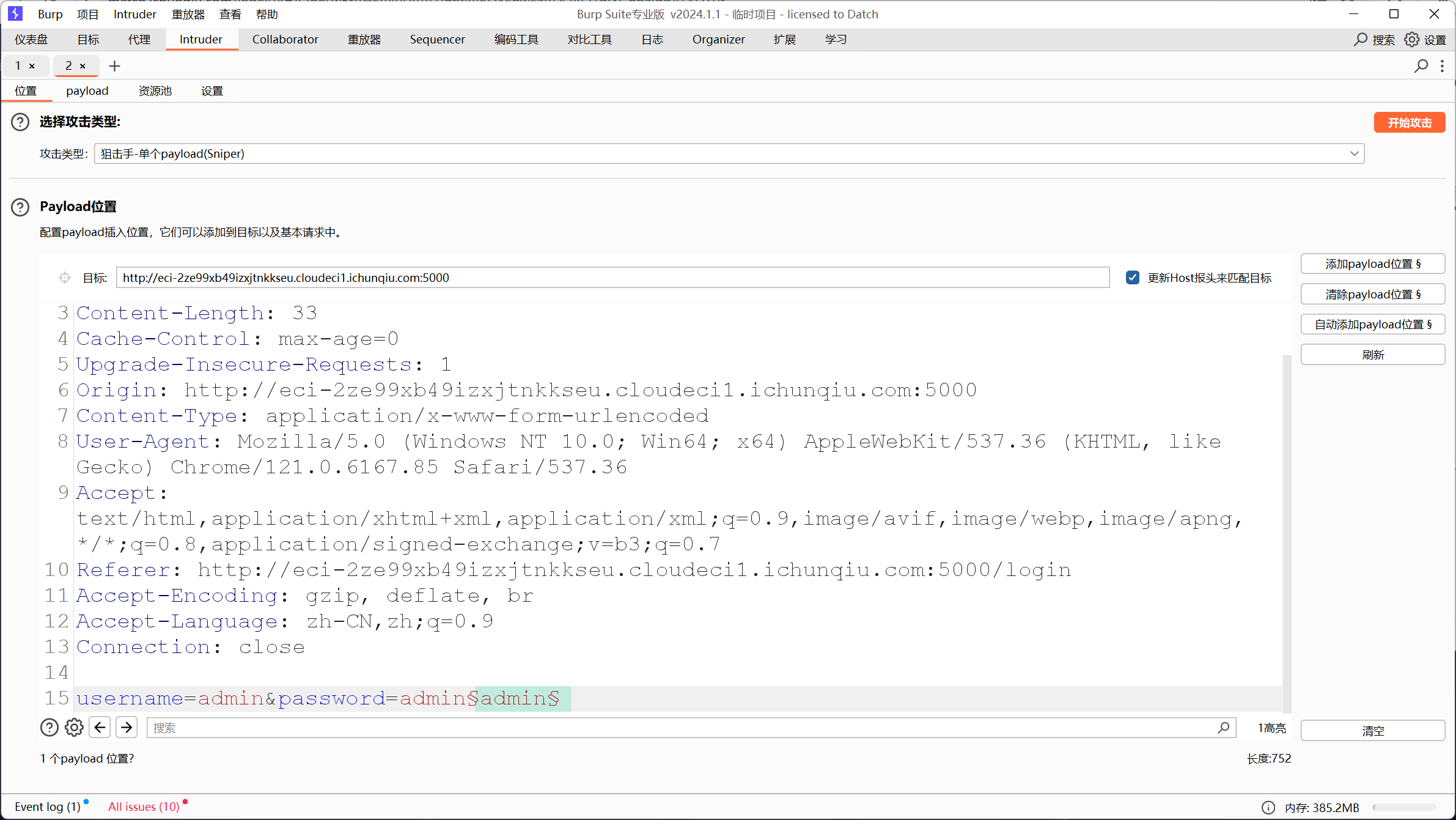Click the Intruder tab search magnifier icon
The image size is (1456, 820).
point(1421,66)
